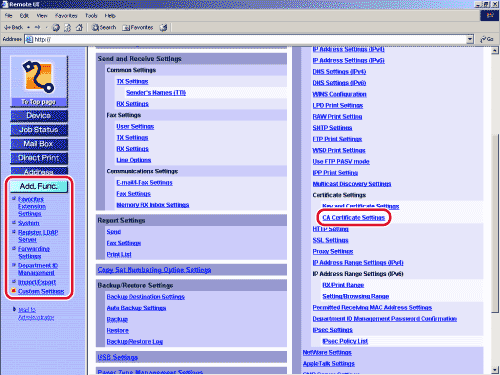Open the CA Certificate Settings link
The image size is (500, 375).
pos(353,218)
